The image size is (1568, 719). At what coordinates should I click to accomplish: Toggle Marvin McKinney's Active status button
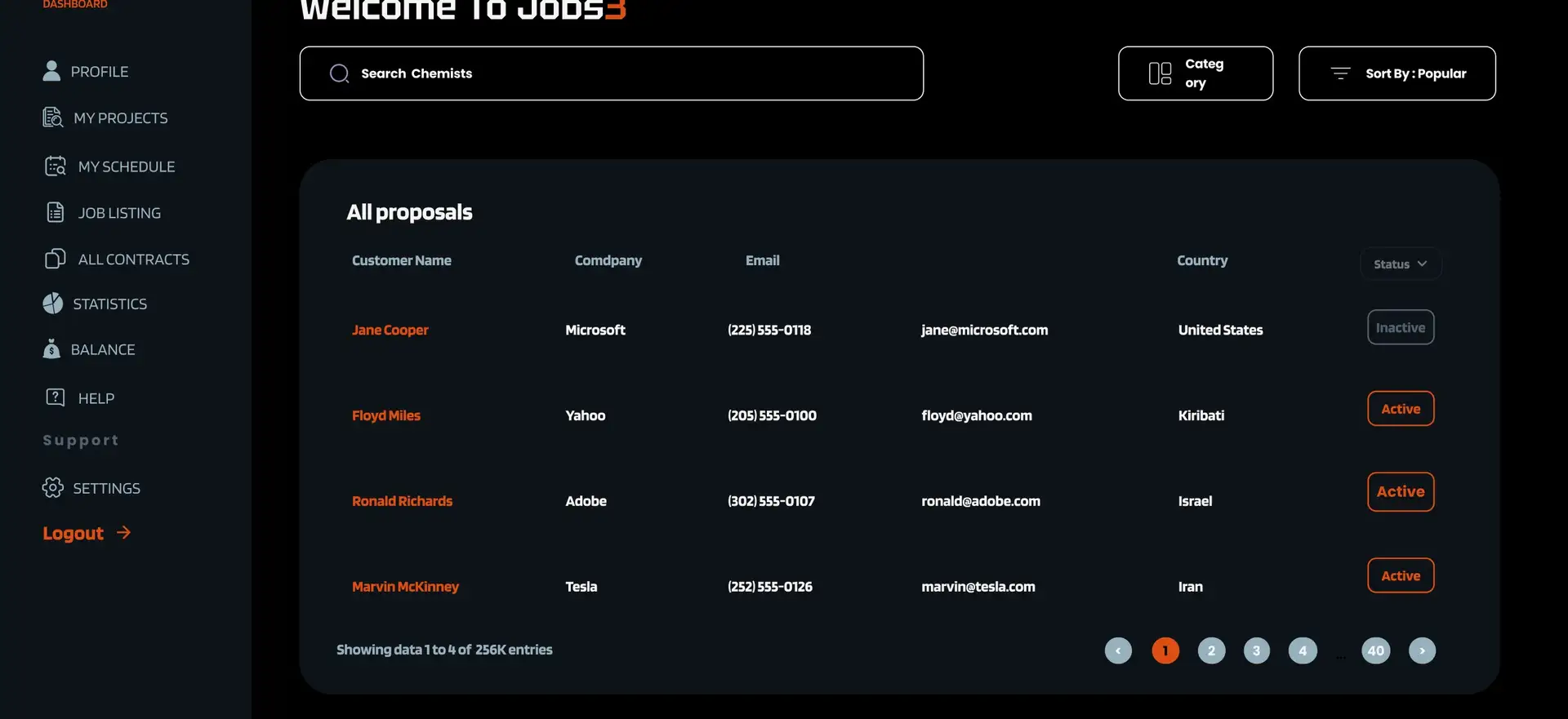click(x=1400, y=575)
